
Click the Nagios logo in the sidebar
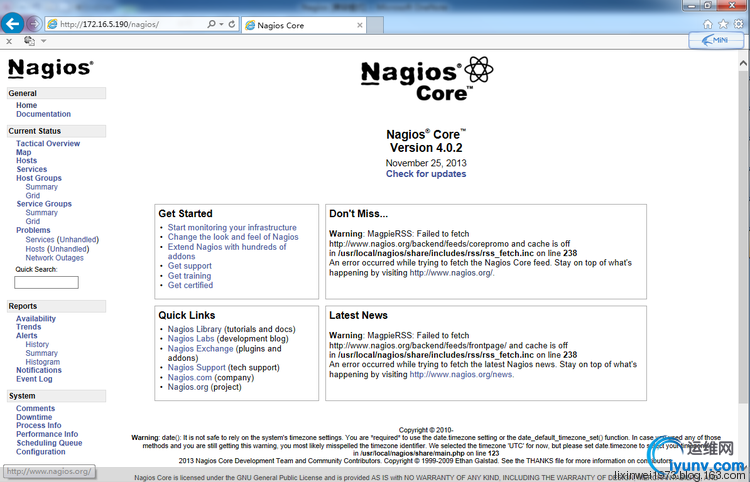pyautogui.click(x=51, y=68)
